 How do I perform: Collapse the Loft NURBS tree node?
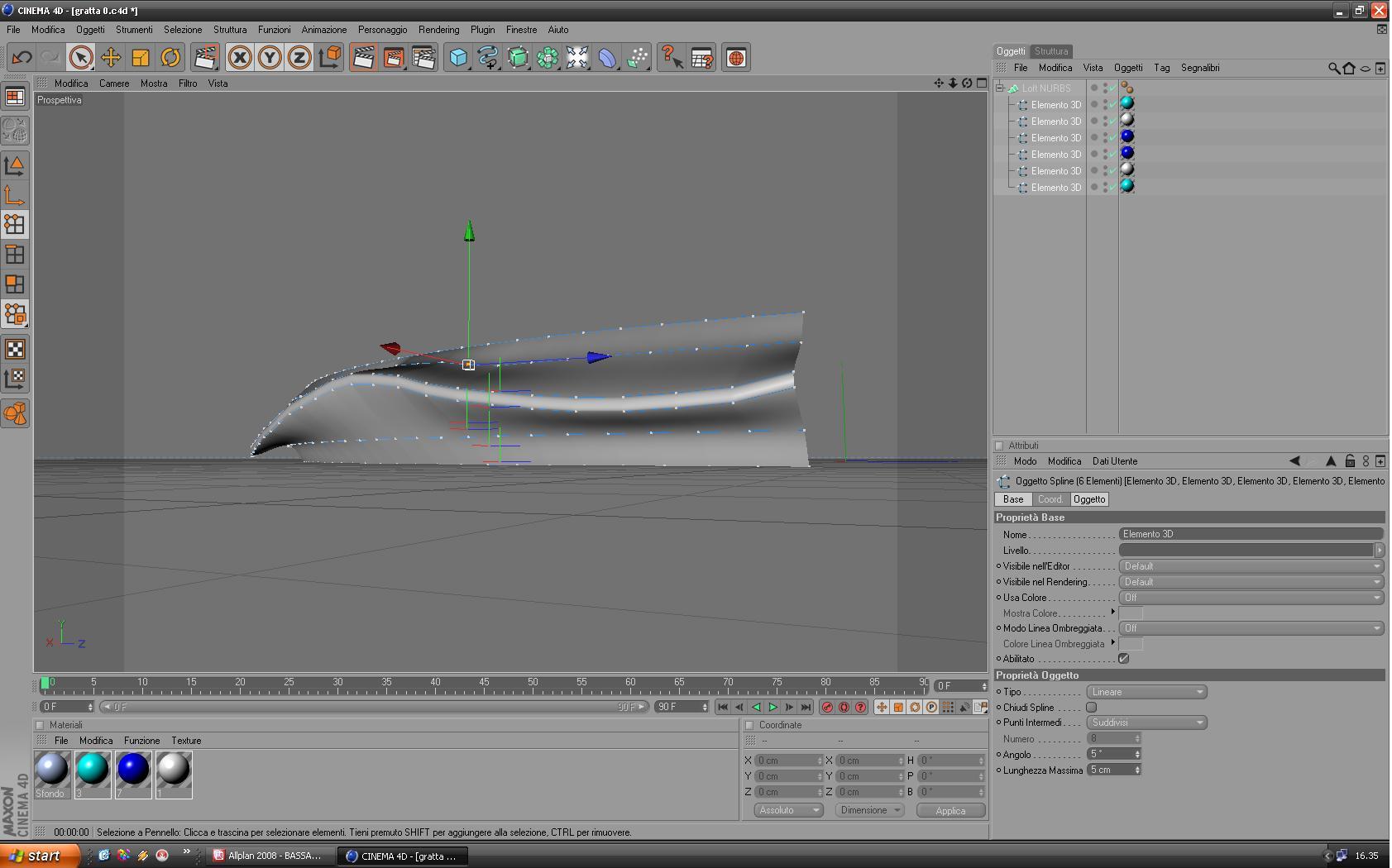[x=1000, y=88]
